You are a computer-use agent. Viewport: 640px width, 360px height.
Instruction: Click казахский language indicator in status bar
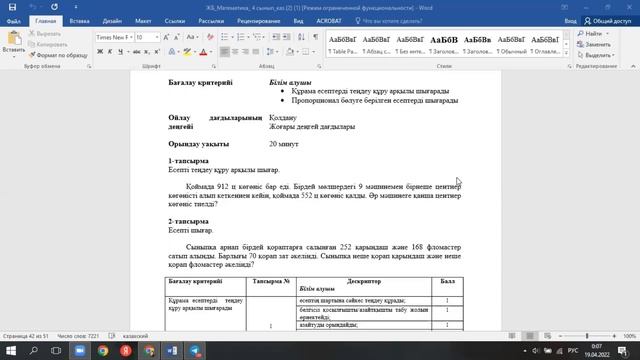136,336
